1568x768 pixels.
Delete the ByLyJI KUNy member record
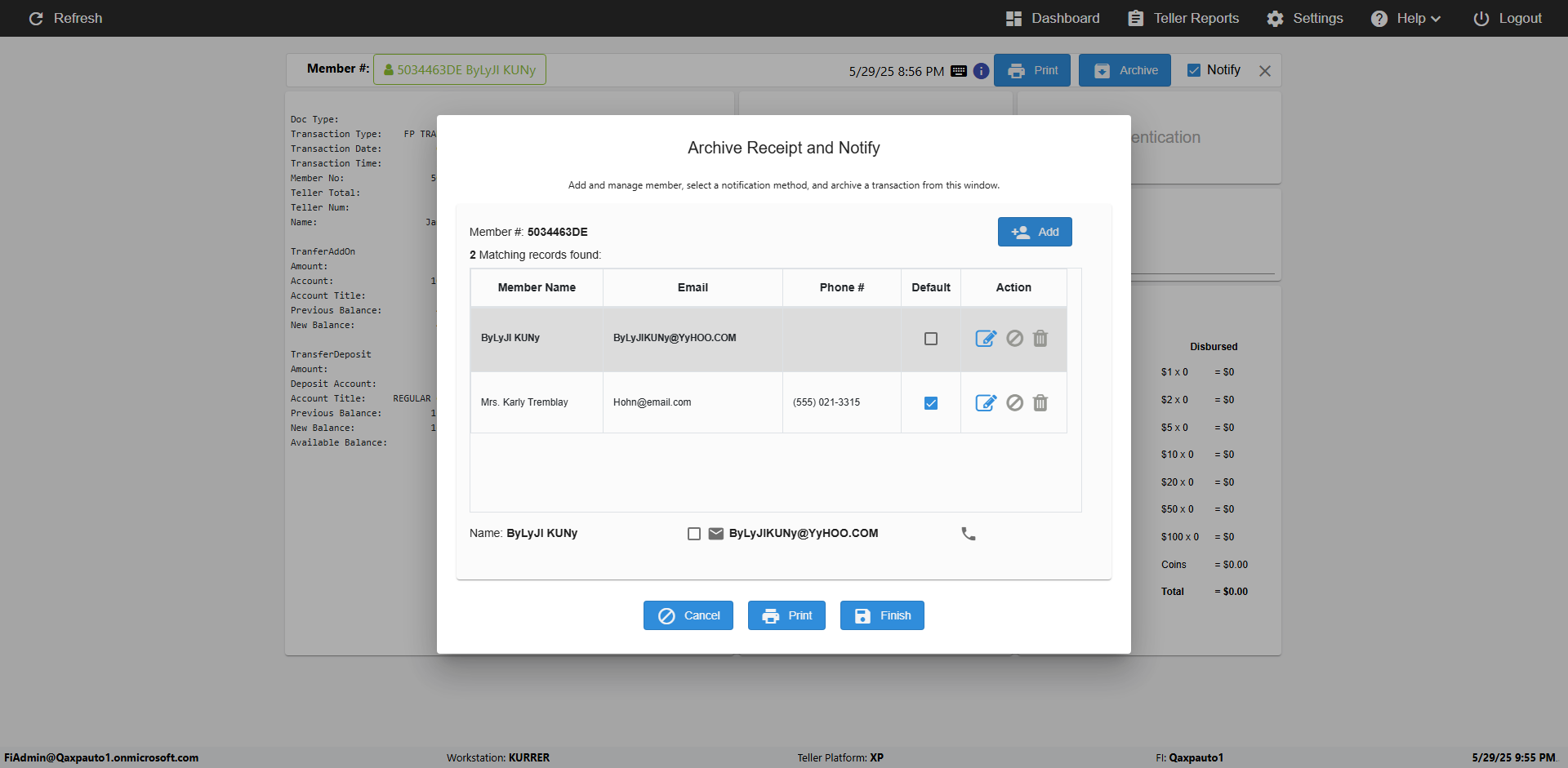[x=1040, y=339]
